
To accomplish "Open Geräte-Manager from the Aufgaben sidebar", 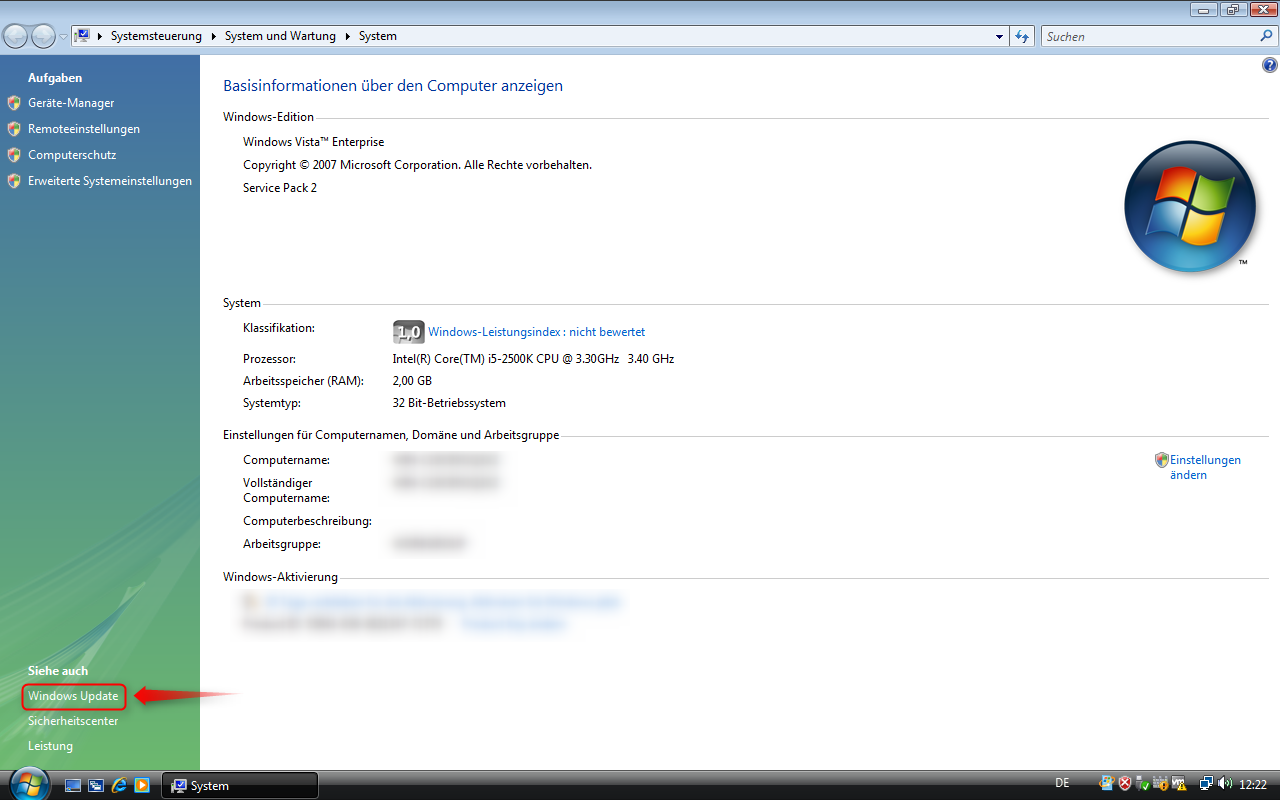I will tap(73, 102).
